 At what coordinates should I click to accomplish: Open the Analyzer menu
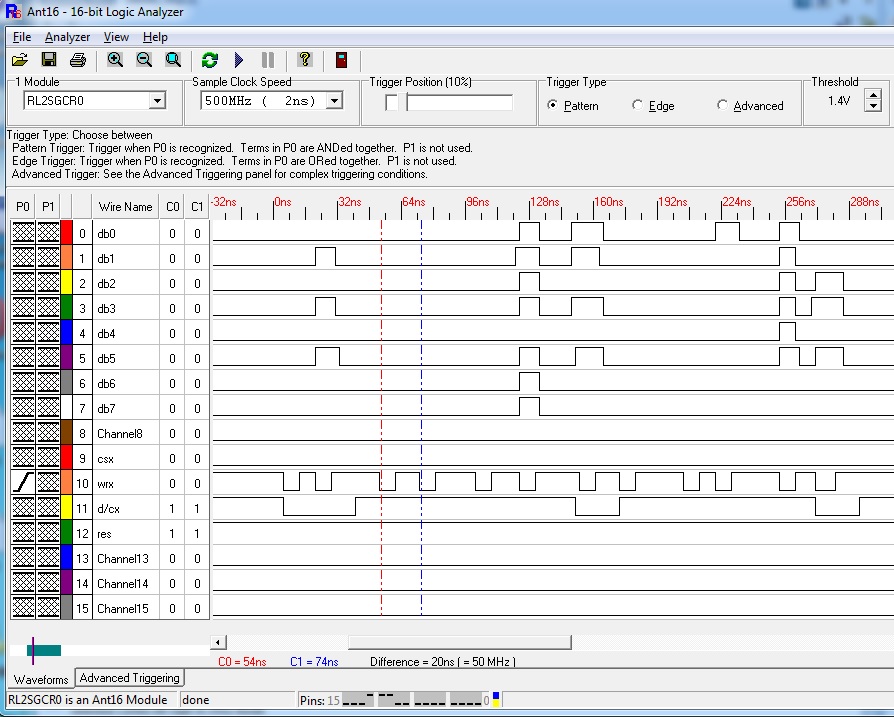click(x=67, y=37)
